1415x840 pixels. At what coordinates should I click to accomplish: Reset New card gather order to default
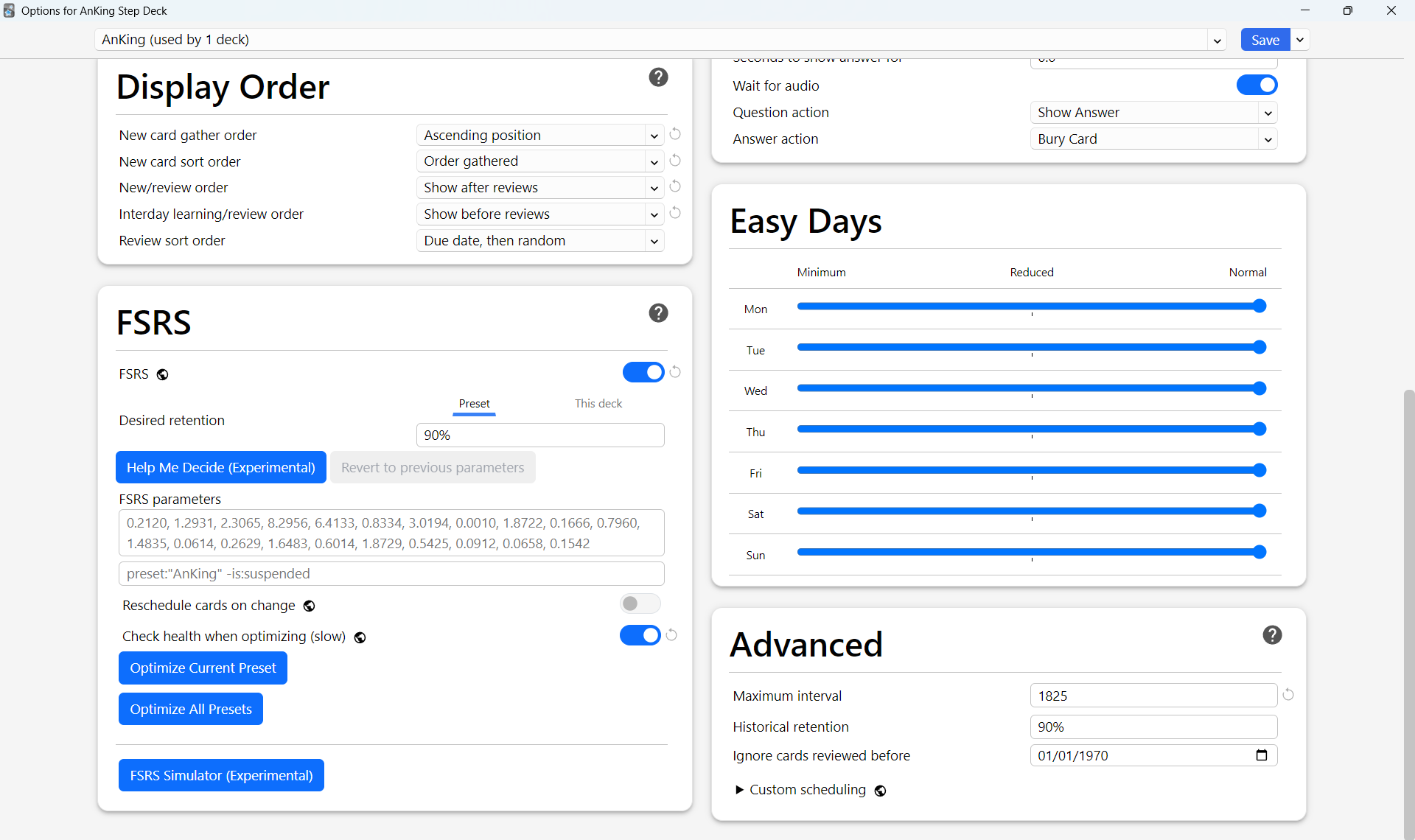tap(675, 134)
